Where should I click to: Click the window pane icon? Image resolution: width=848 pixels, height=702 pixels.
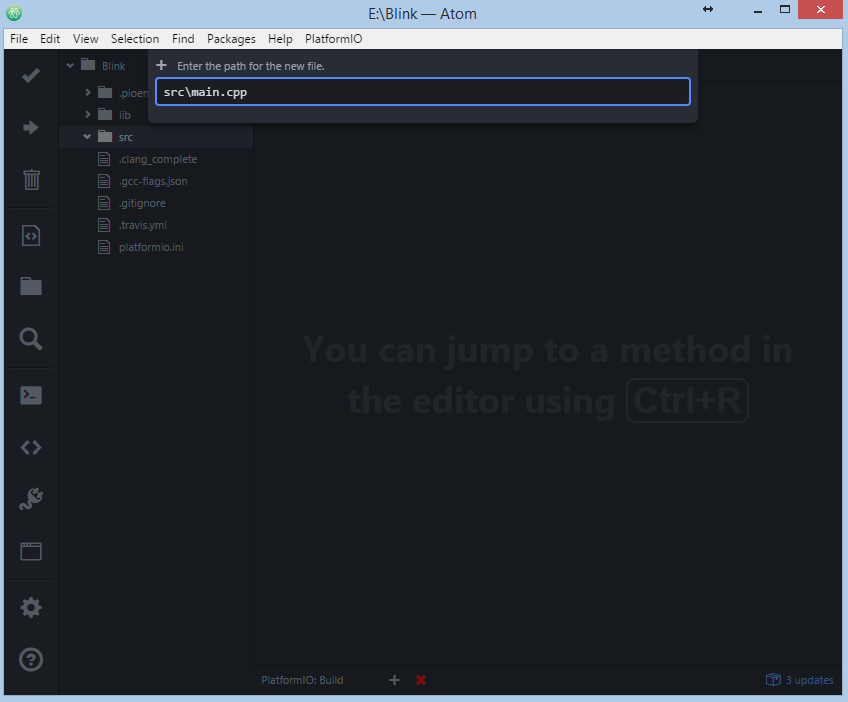click(x=31, y=552)
